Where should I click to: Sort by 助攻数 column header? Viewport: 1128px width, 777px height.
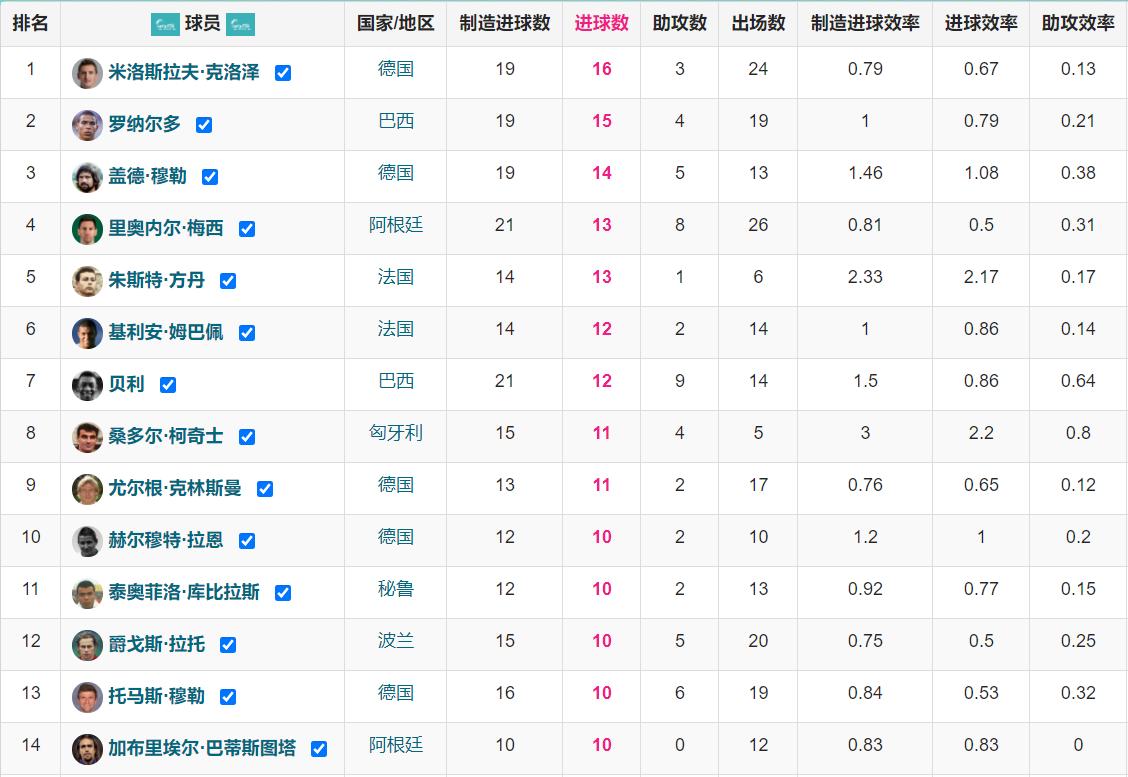click(679, 23)
